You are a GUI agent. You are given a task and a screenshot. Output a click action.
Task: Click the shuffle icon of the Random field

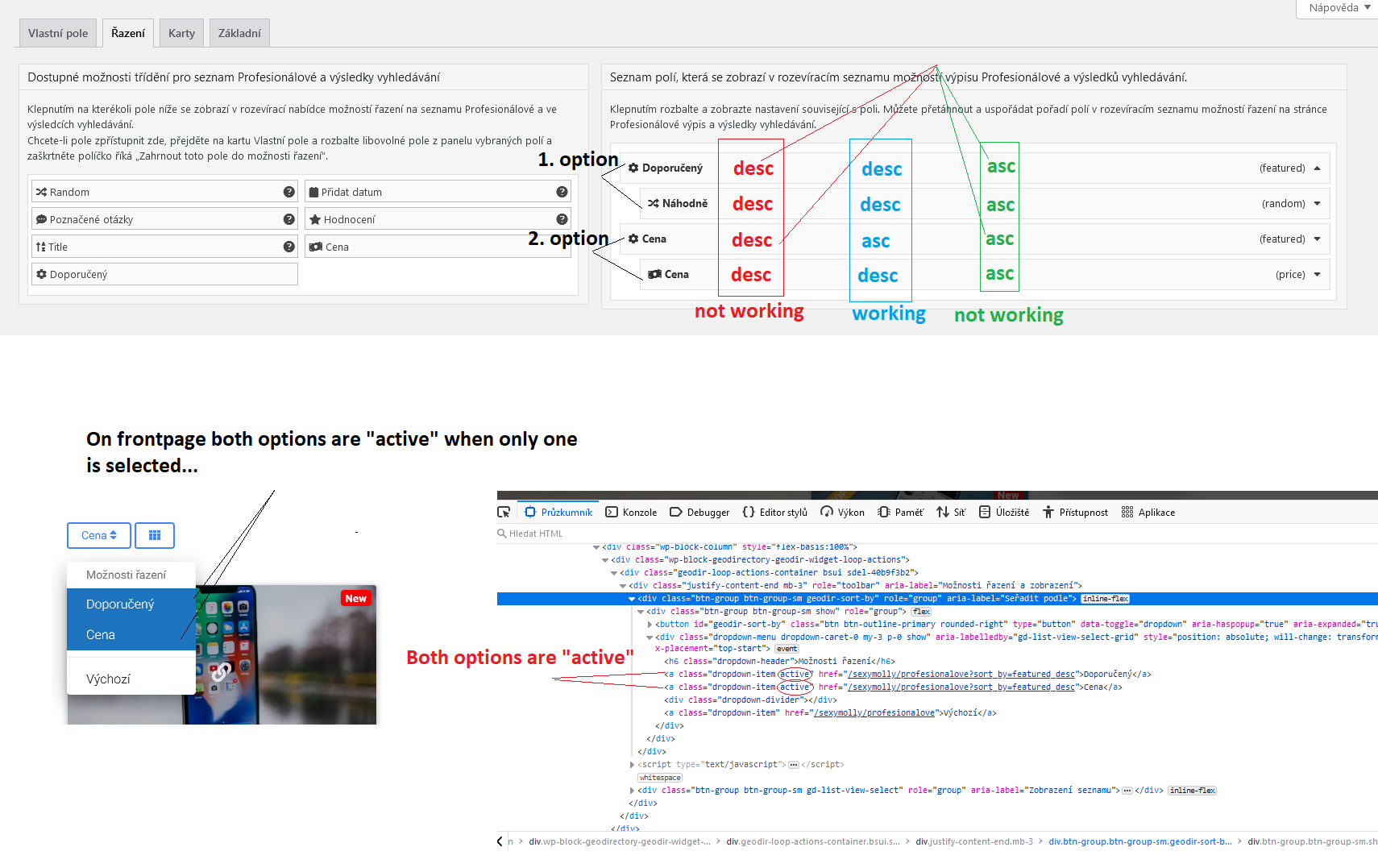[x=41, y=192]
